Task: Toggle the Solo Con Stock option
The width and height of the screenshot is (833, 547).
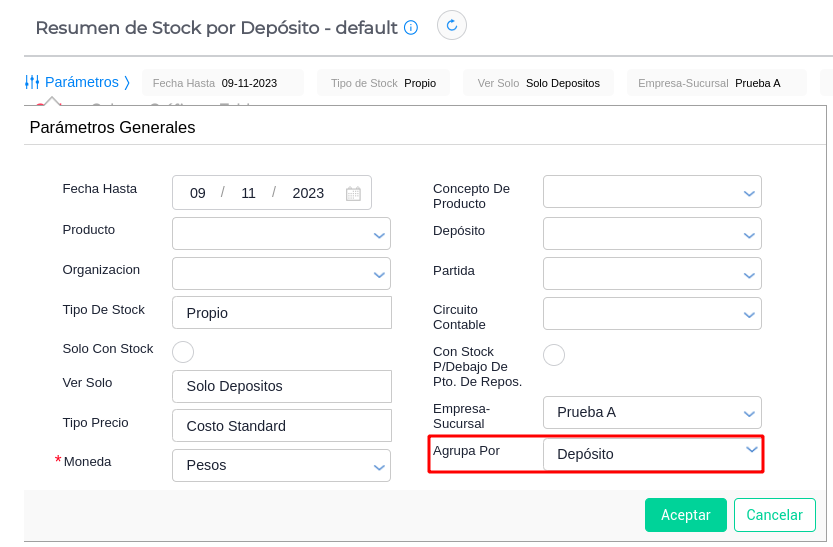Action: point(183,352)
